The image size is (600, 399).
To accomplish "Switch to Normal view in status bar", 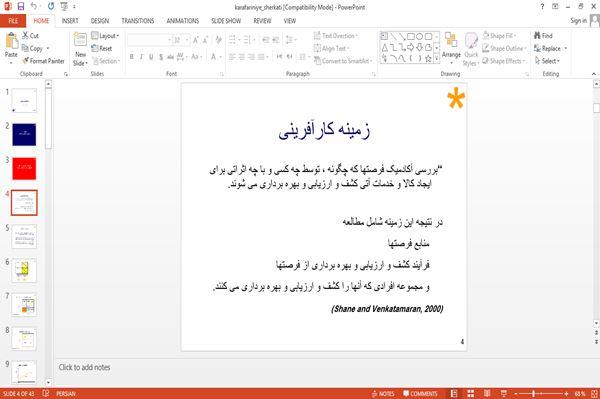I will [x=454, y=393].
